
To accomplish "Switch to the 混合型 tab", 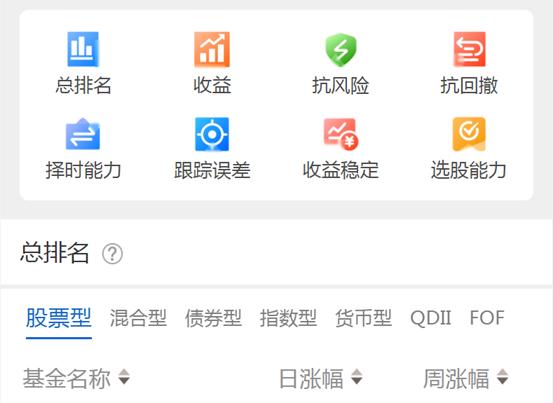I will point(138,318).
